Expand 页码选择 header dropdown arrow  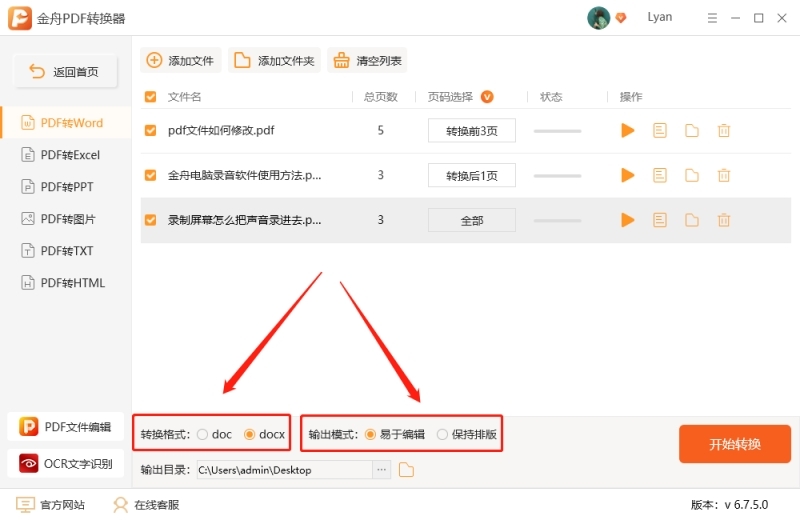pyautogui.click(x=487, y=97)
